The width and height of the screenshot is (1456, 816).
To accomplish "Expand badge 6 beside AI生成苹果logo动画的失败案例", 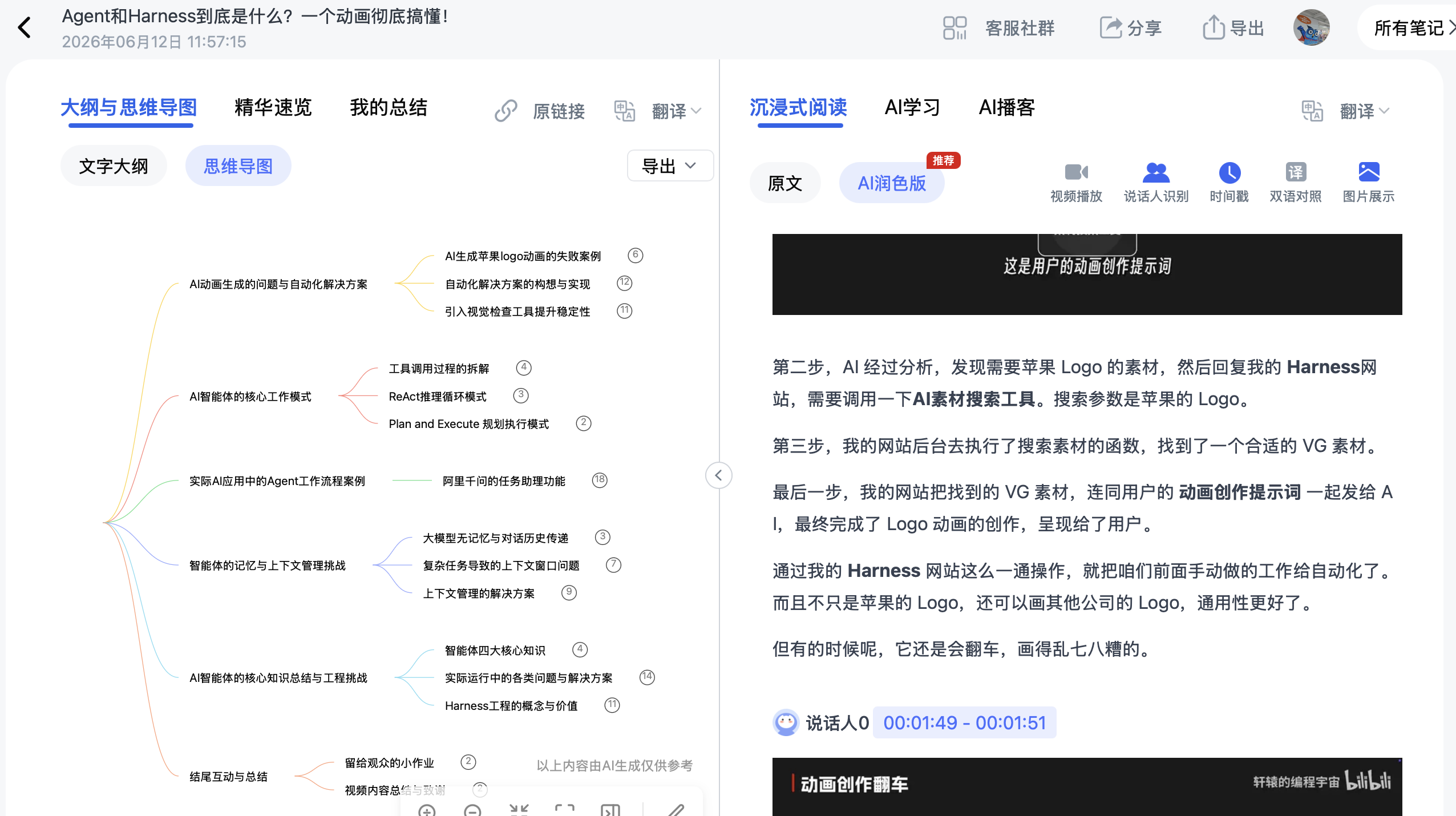I will click(x=635, y=255).
